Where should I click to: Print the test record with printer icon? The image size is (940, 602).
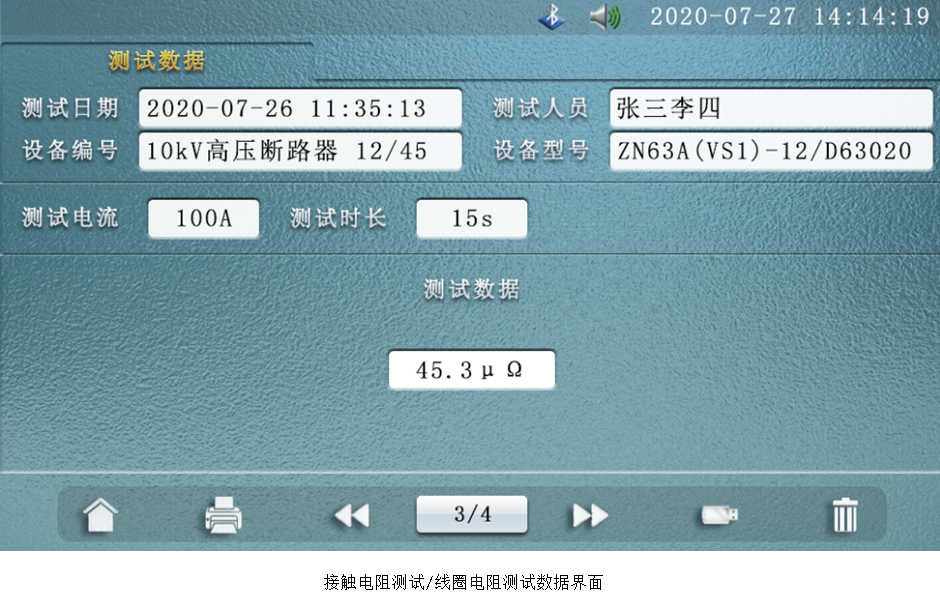223,516
